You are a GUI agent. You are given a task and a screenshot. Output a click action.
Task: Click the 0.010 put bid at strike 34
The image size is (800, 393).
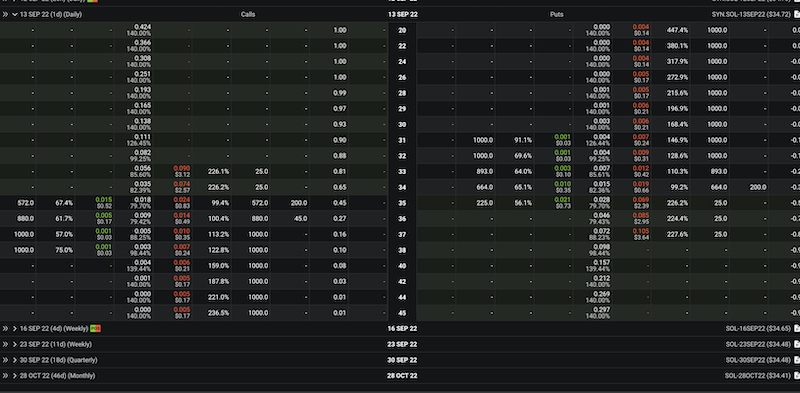click(563, 184)
